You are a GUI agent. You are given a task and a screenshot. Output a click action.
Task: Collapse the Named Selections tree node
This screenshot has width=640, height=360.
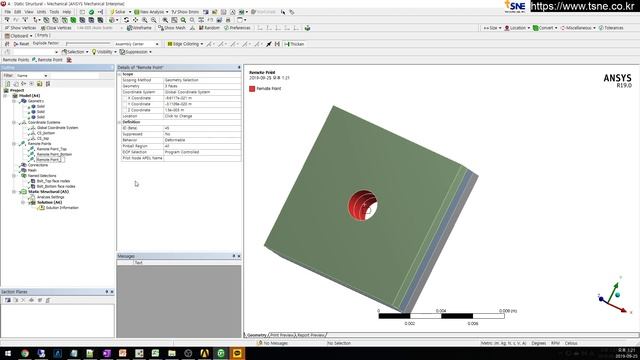coord(14,176)
